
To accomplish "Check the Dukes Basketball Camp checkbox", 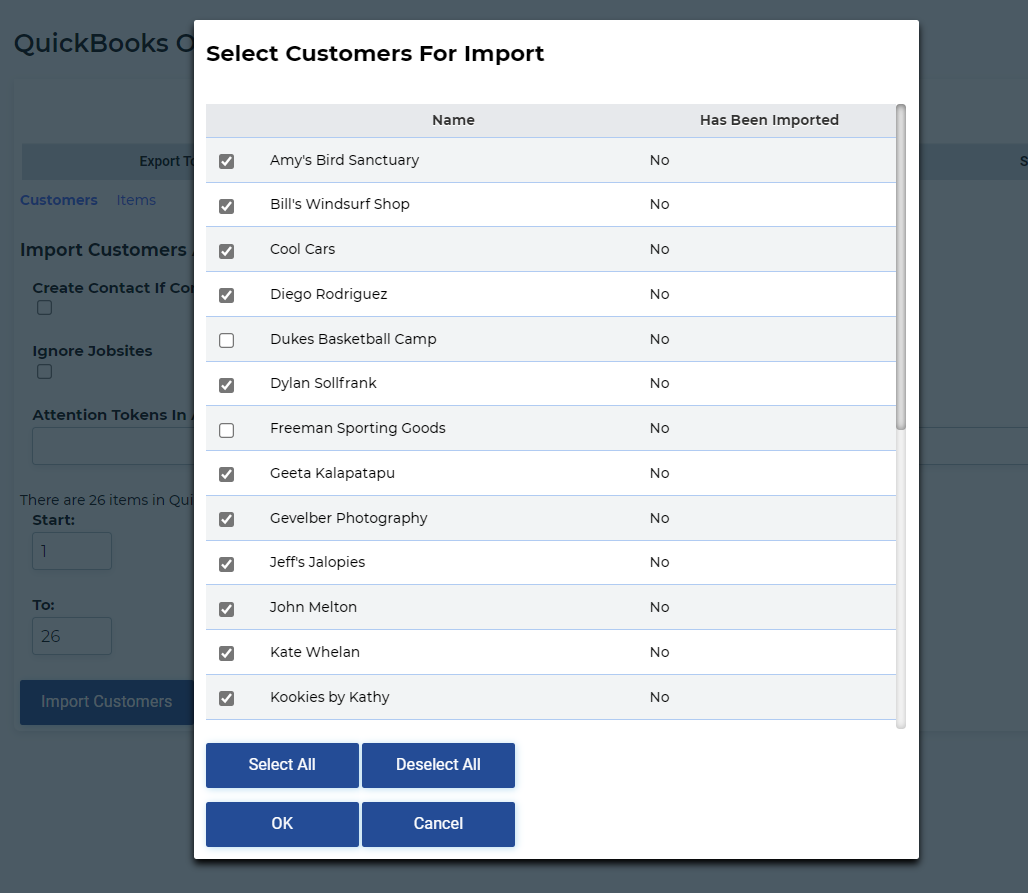I will [227, 340].
